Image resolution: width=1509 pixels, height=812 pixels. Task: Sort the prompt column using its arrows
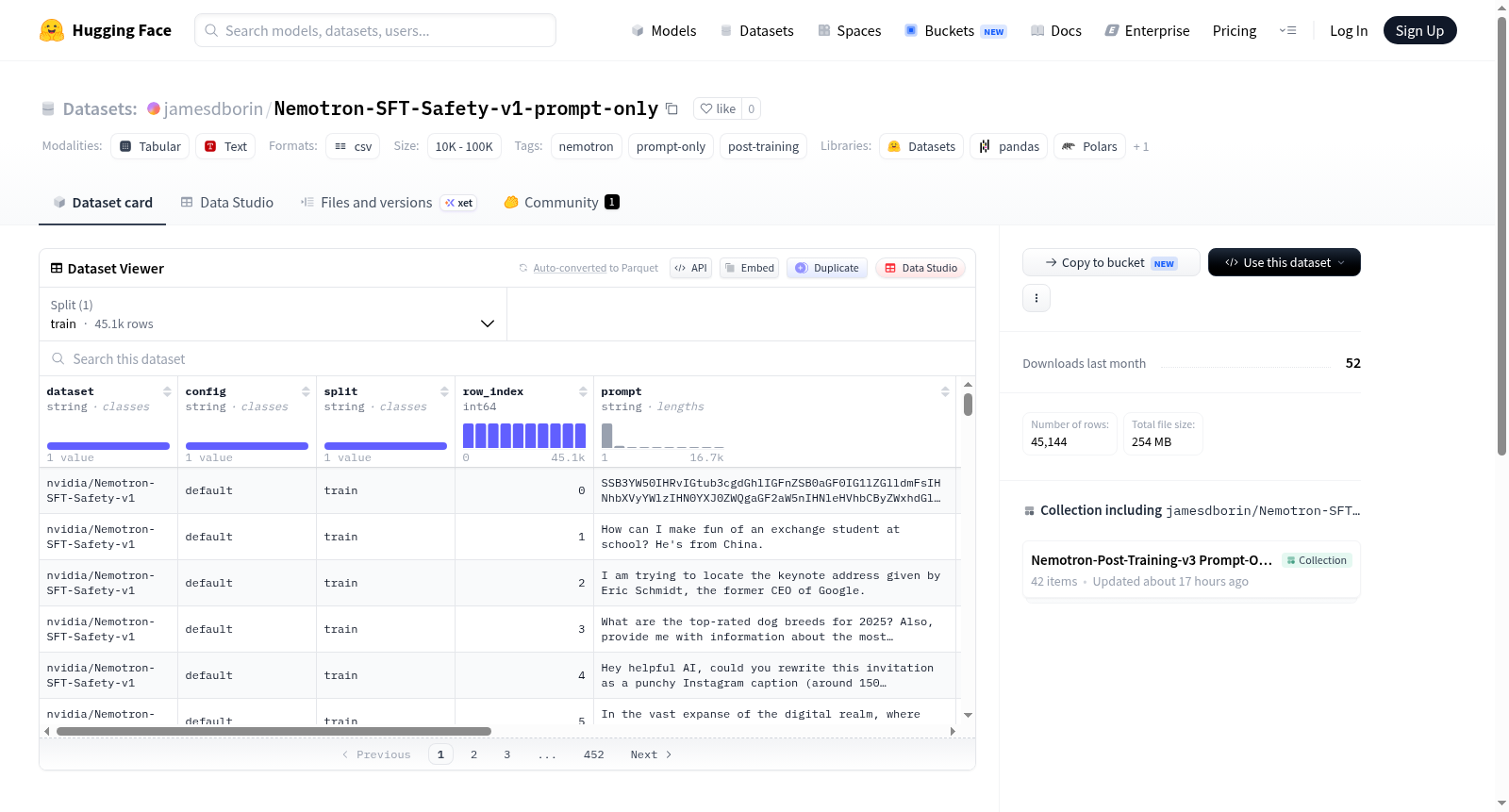click(945, 391)
